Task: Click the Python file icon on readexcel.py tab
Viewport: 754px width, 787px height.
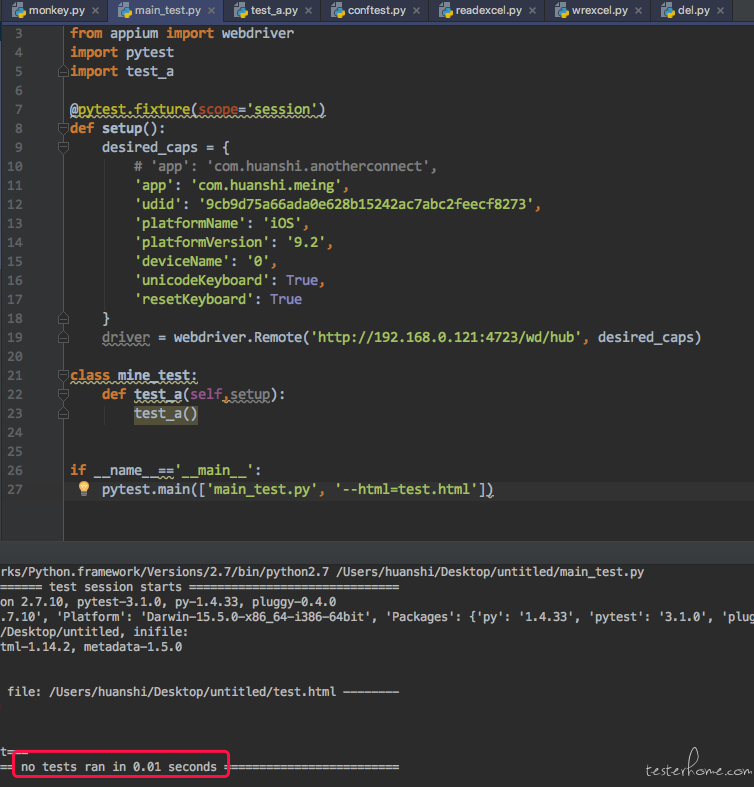Action: click(x=446, y=10)
